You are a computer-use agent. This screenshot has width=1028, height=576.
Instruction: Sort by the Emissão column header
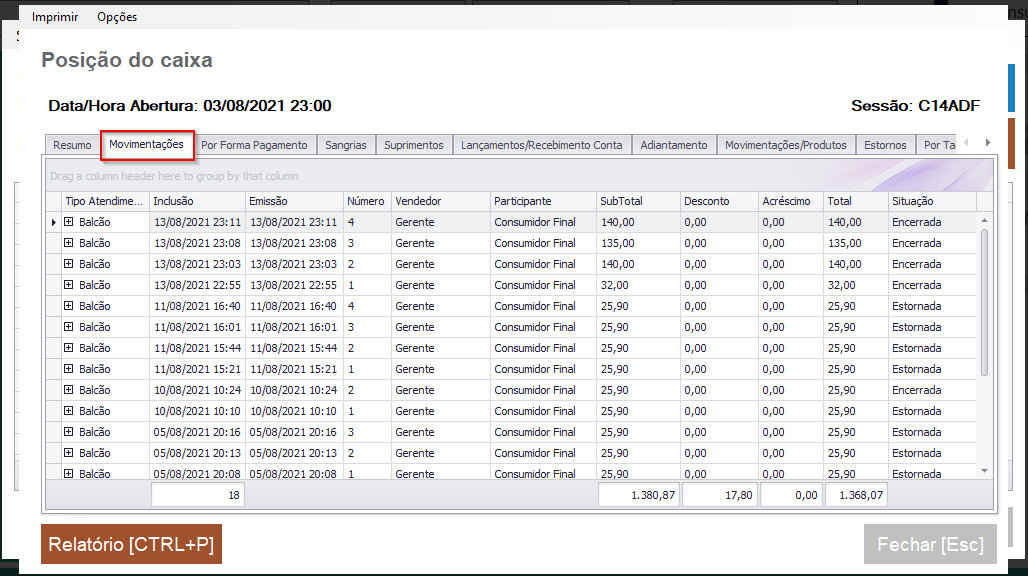coord(294,201)
